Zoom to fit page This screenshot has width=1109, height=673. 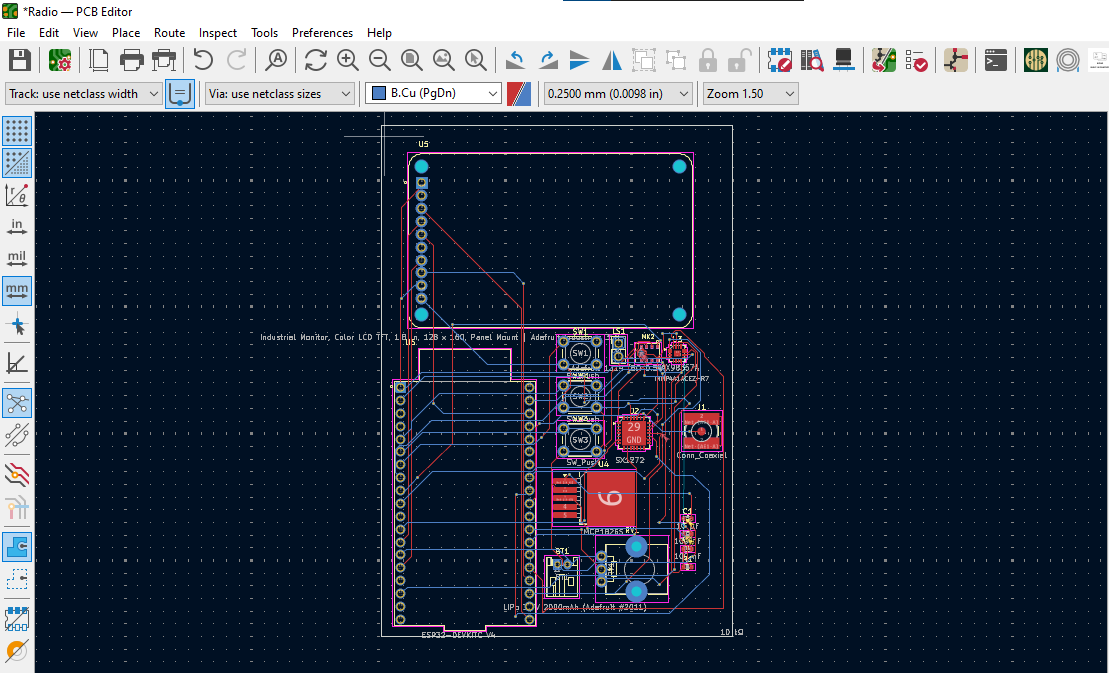click(x=412, y=60)
